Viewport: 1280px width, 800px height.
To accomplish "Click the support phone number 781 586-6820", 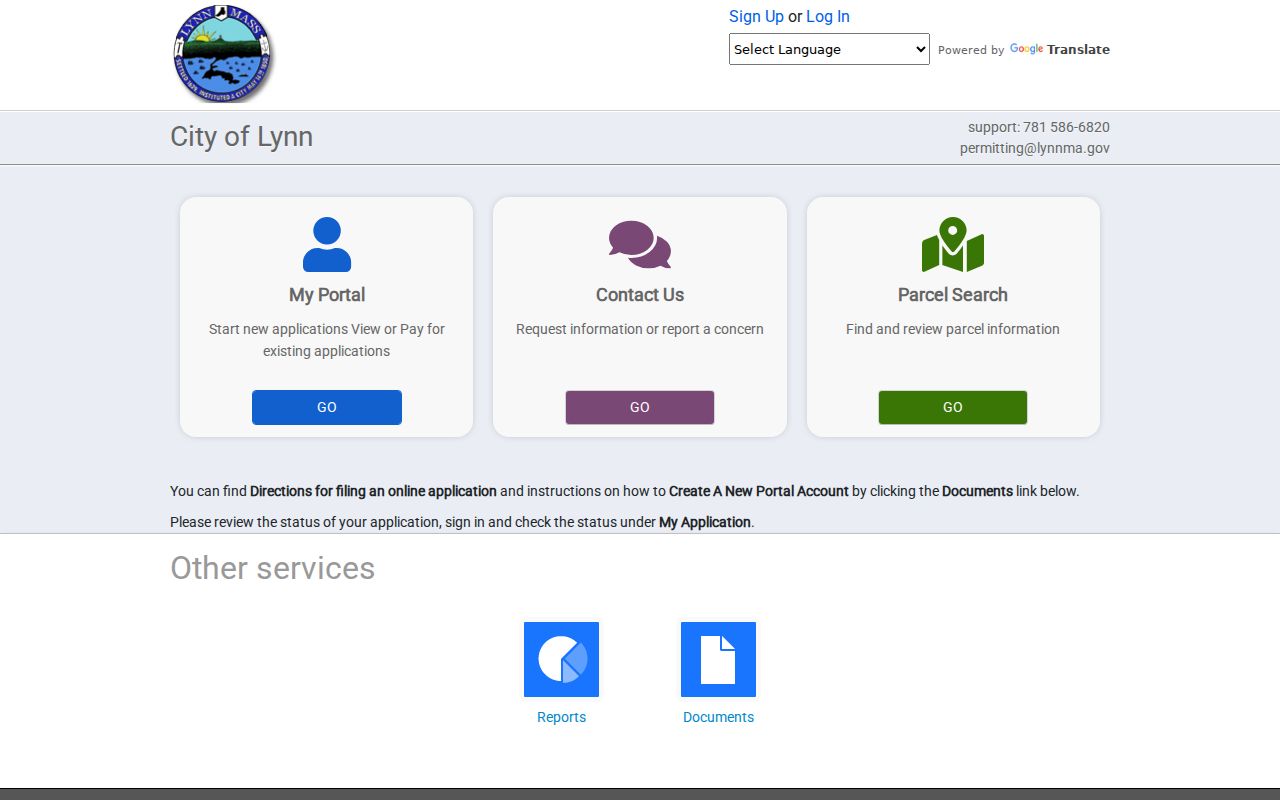I will [x=1066, y=127].
